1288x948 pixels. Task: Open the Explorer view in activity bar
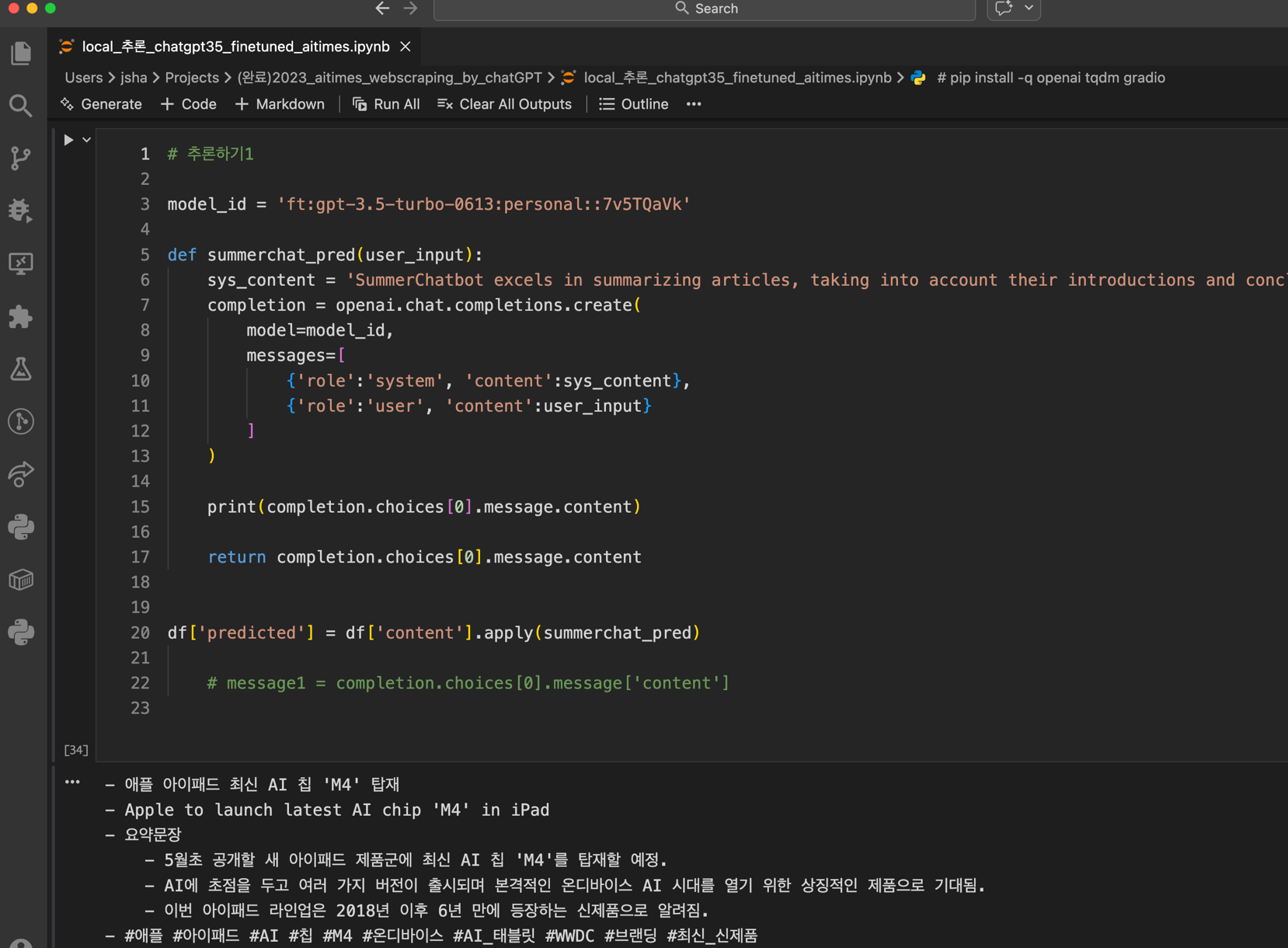(x=21, y=53)
